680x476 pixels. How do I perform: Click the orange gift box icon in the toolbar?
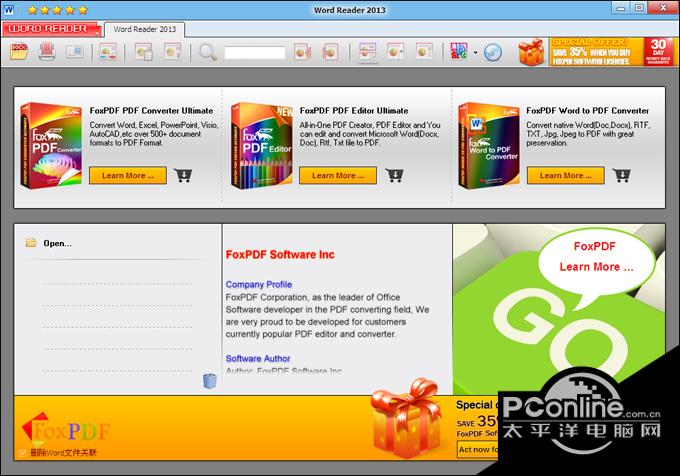531,52
